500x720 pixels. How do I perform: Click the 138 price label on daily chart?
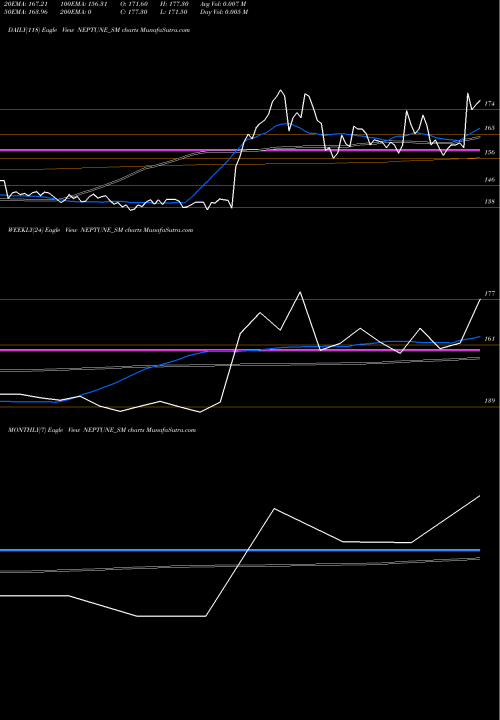[490, 201]
